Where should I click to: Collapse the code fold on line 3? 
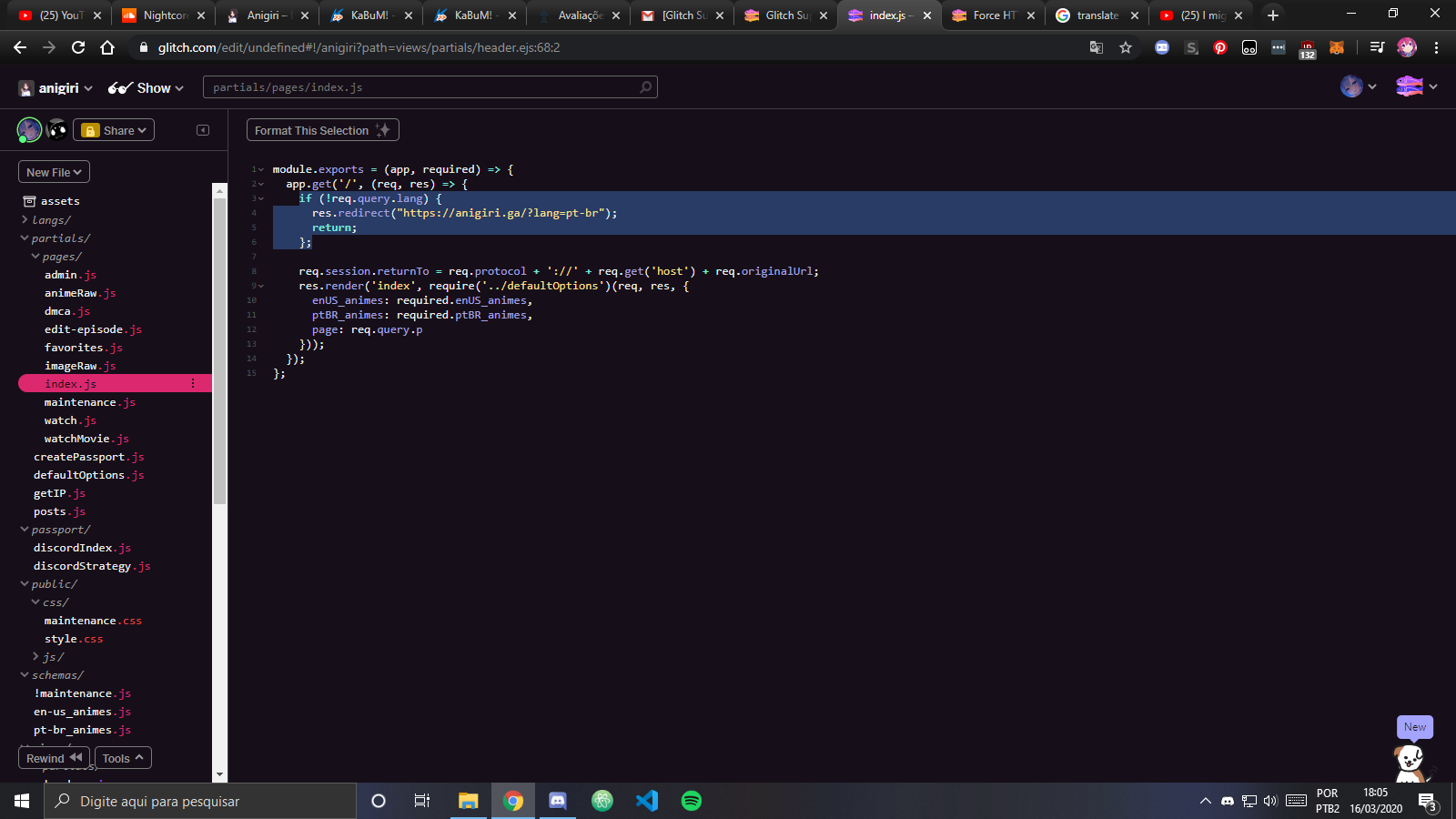(261, 198)
